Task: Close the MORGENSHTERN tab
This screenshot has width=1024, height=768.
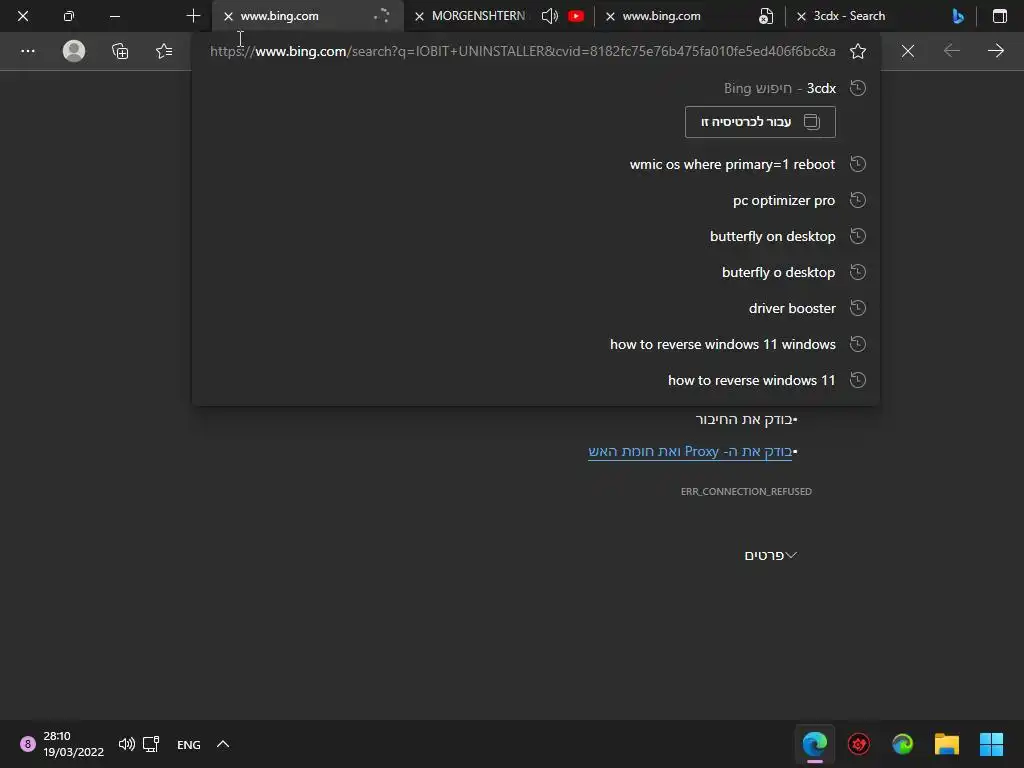Action: (x=419, y=16)
